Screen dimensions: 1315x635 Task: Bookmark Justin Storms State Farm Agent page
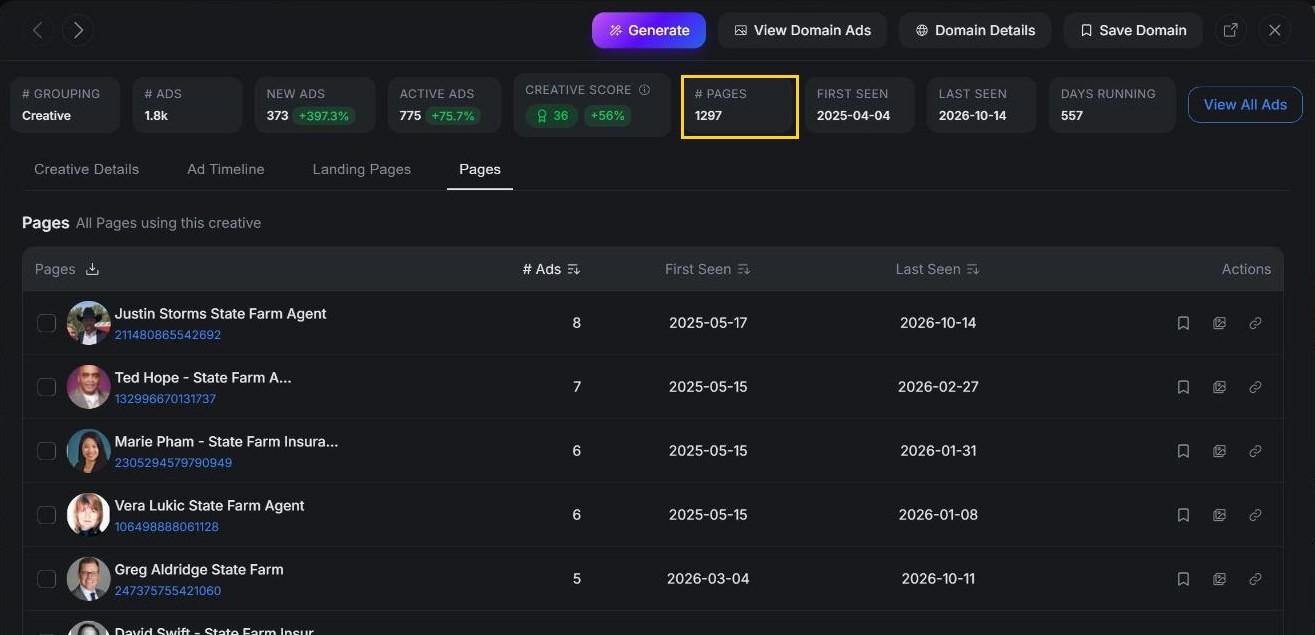[x=1183, y=323]
